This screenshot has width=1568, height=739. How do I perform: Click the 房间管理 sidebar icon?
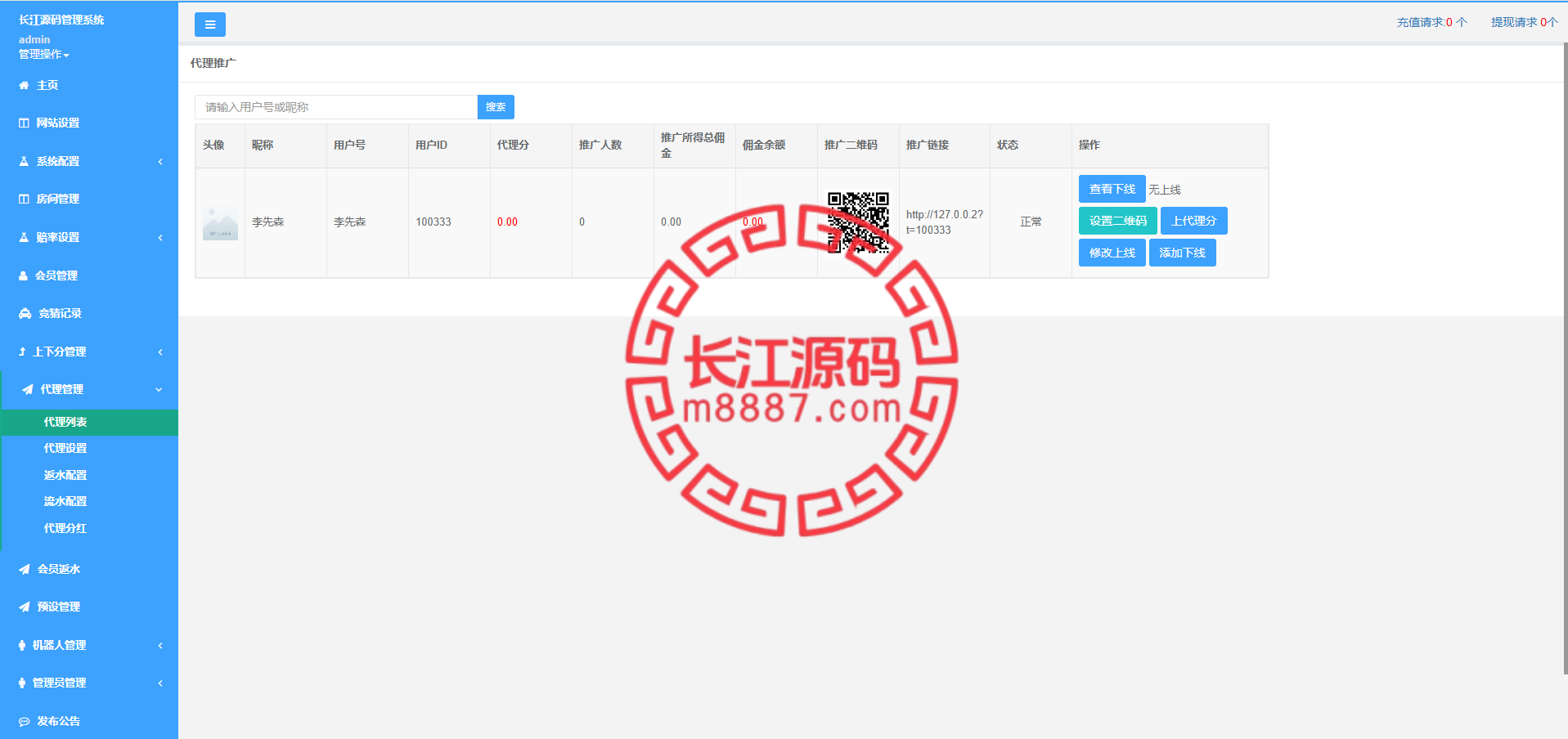tap(24, 199)
